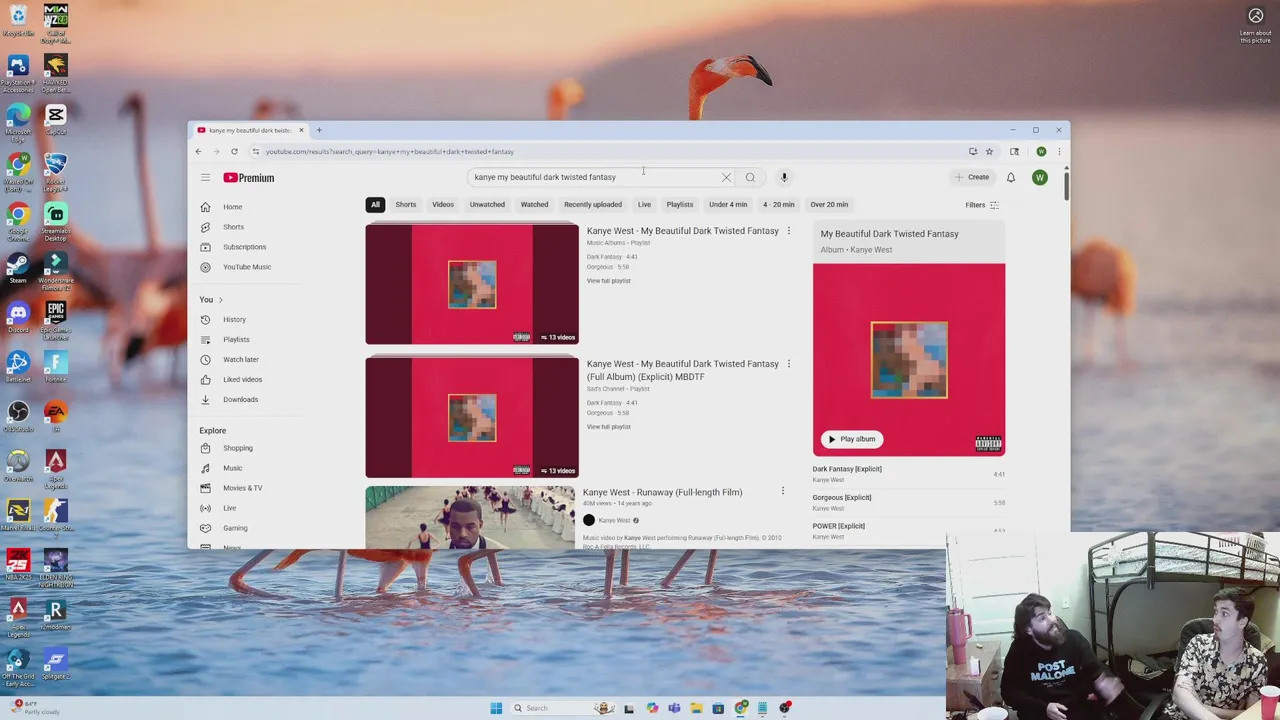The height and width of the screenshot is (720, 1280).
Task: Open Microsoft Store from the taskbar
Action: pyautogui.click(x=718, y=708)
